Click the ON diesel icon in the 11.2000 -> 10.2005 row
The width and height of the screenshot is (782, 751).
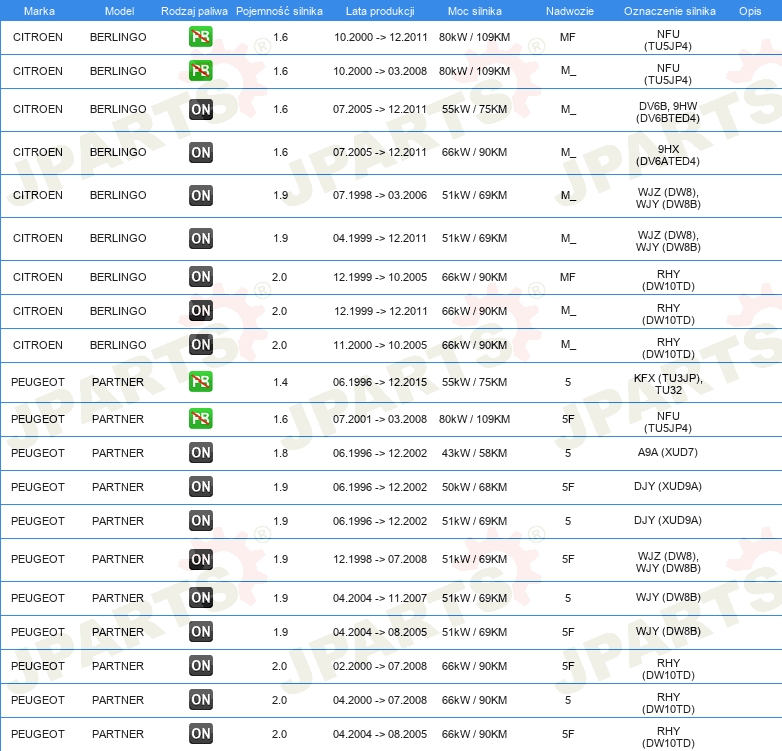click(x=200, y=345)
